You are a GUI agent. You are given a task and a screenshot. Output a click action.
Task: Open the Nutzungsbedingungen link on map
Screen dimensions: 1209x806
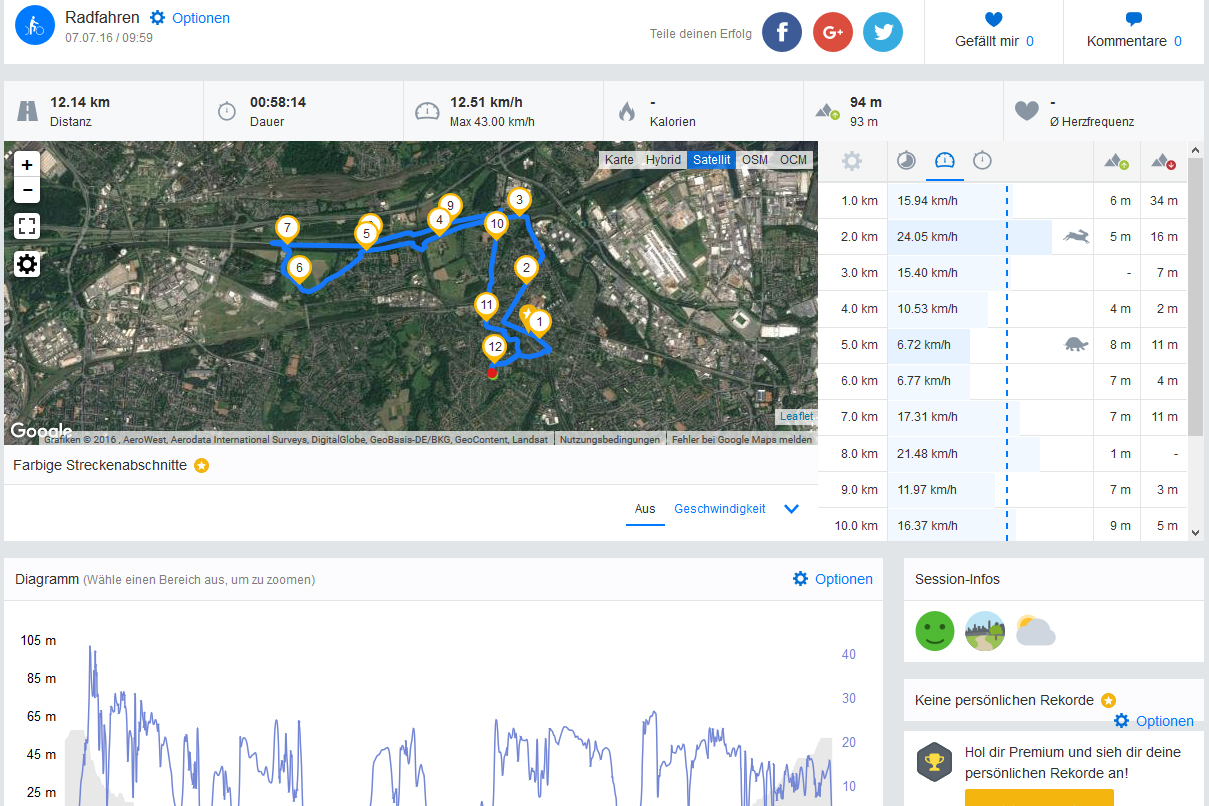click(x=609, y=439)
